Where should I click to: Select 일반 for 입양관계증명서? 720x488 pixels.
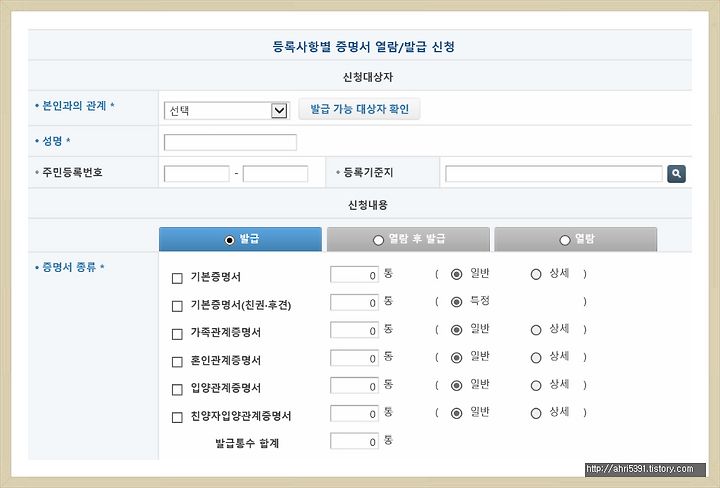pos(456,385)
